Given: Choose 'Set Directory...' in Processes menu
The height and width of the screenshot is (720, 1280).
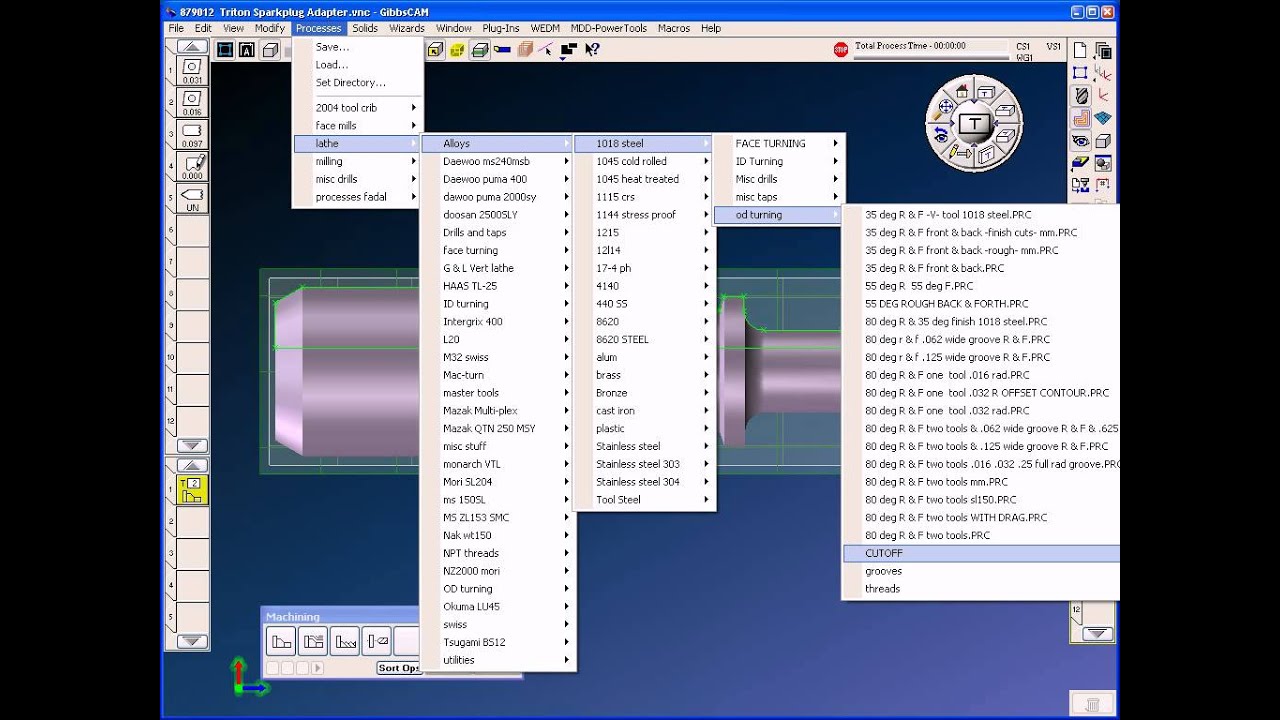Looking at the screenshot, I should point(357,83).
